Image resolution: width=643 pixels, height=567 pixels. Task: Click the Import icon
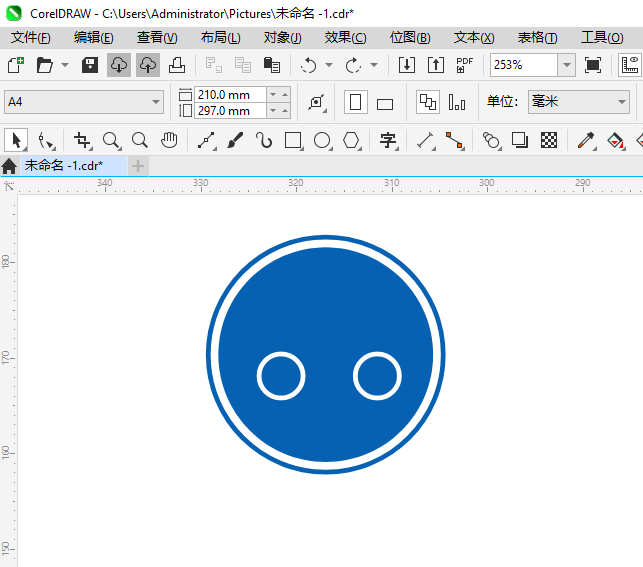[x=407, y=65]
